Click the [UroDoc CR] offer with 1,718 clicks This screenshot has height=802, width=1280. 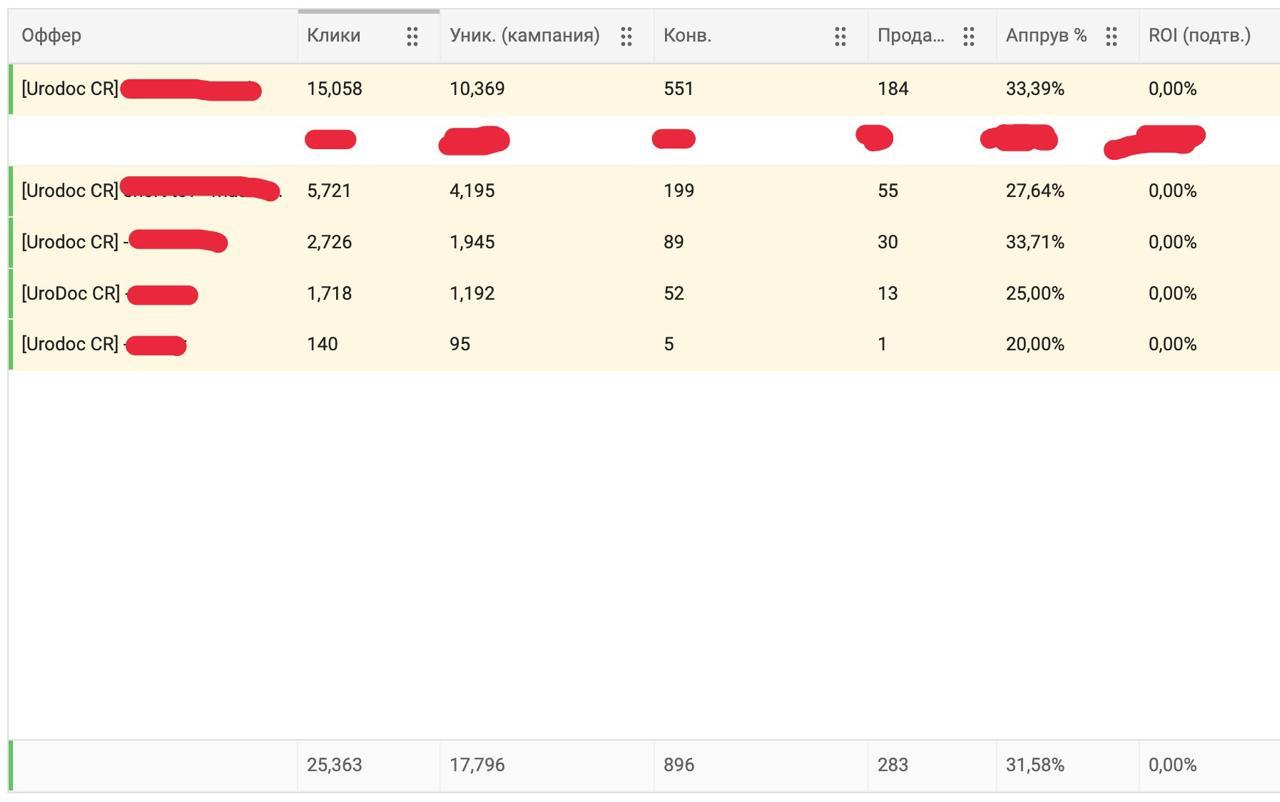70,294
